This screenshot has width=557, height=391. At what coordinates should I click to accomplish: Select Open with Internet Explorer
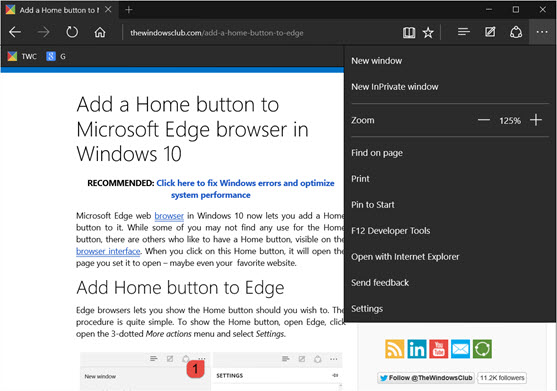coord(405,257)
